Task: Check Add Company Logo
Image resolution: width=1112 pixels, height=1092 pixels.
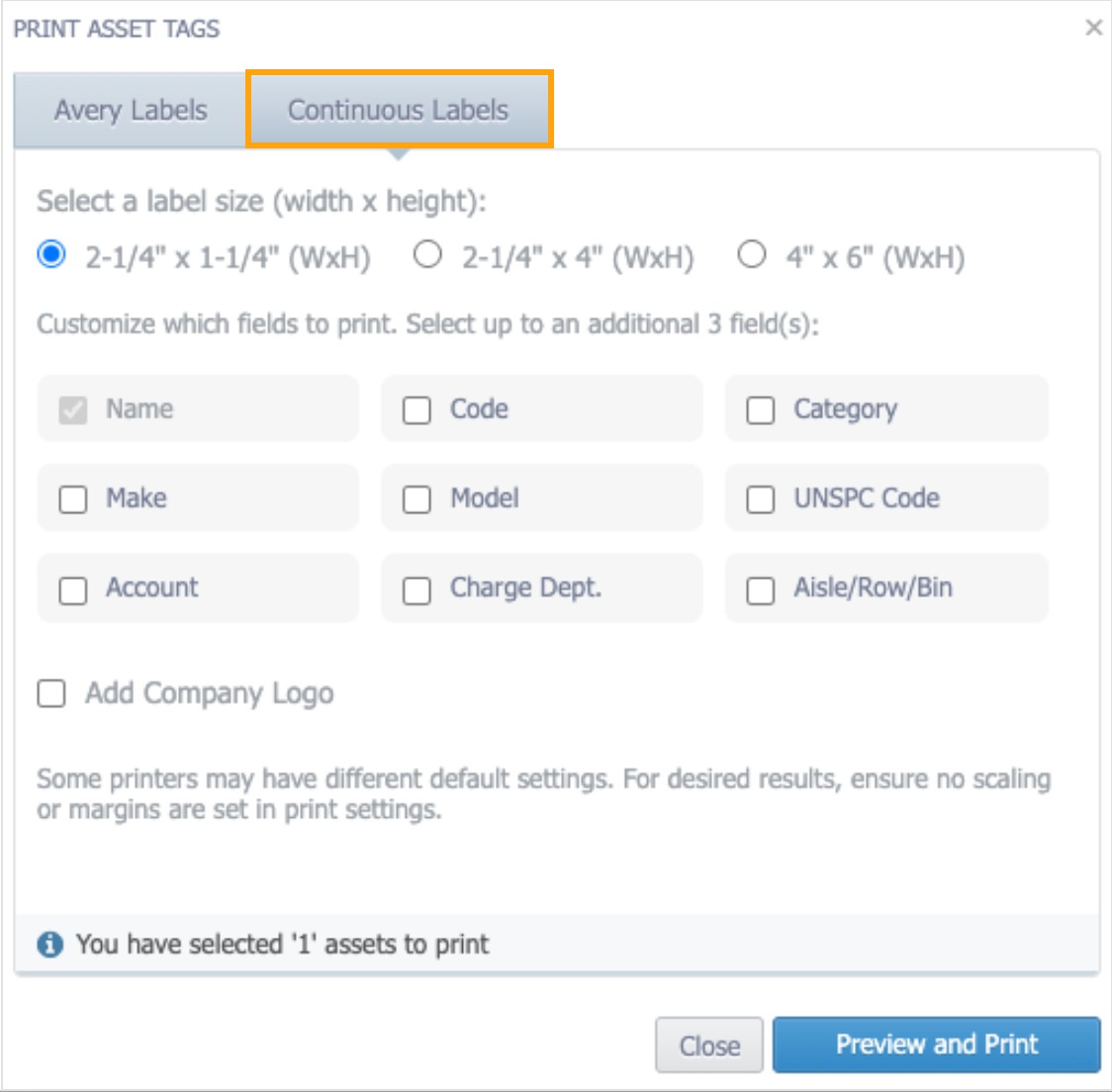Action: click(51, 693)
